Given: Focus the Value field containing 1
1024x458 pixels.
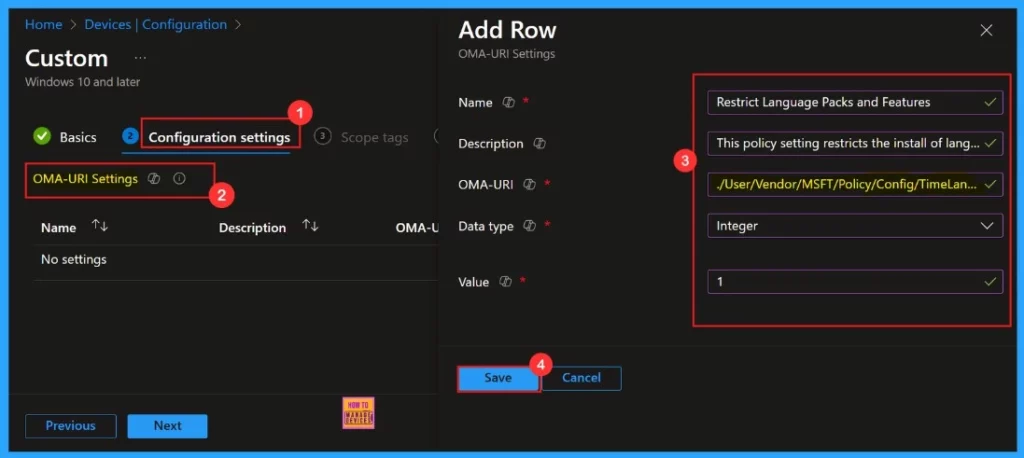Looking at the screenshot, I should (x=855, y=282).
